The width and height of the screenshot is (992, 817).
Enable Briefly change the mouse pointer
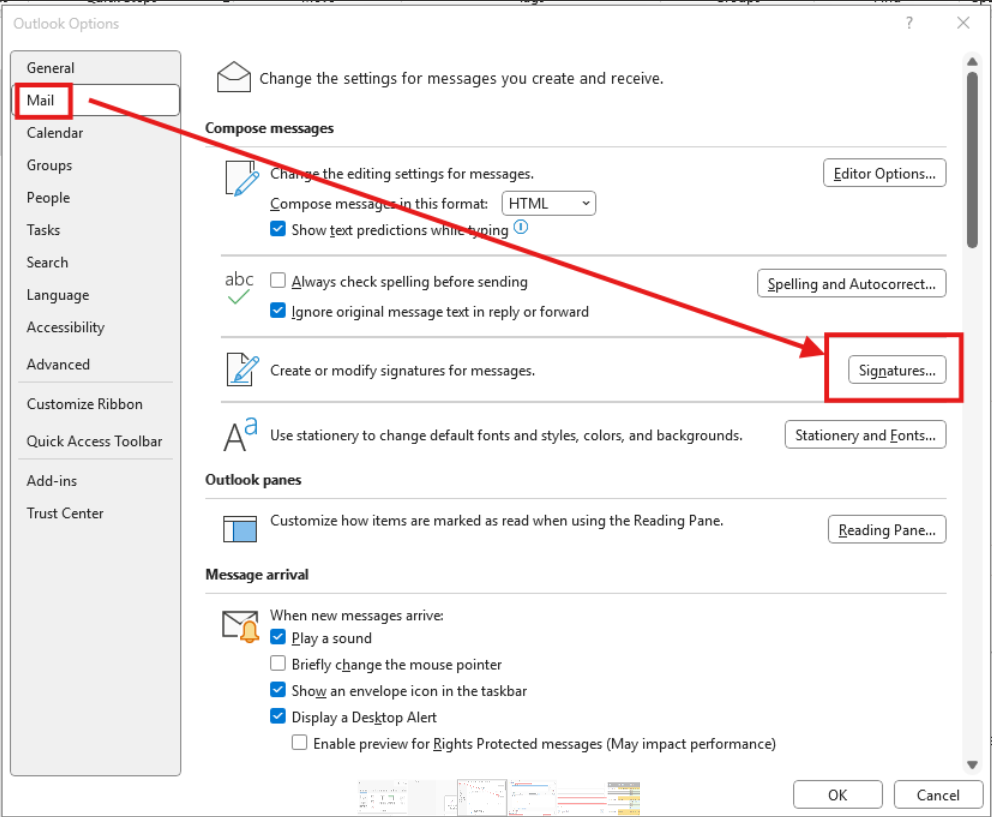278,663
